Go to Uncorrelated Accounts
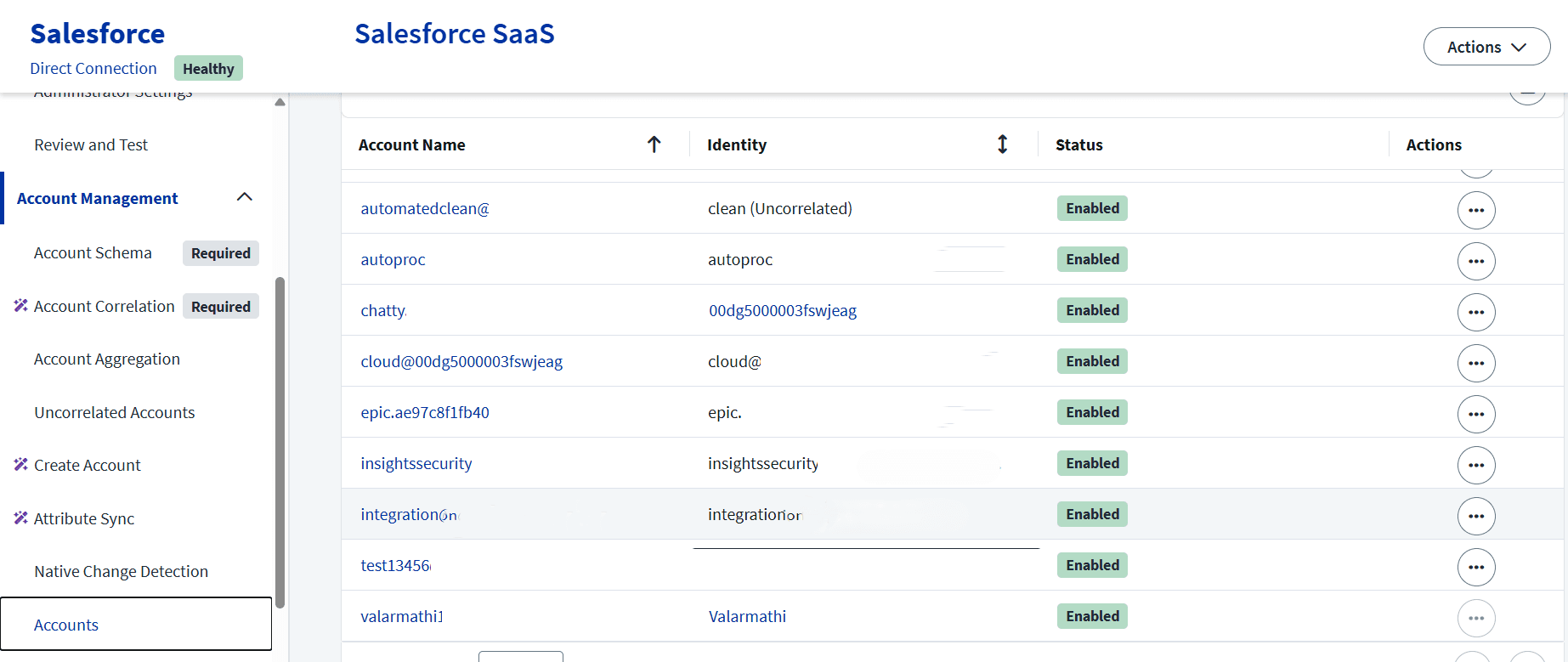The image size is (1568, 662). [x=115, y=413]
